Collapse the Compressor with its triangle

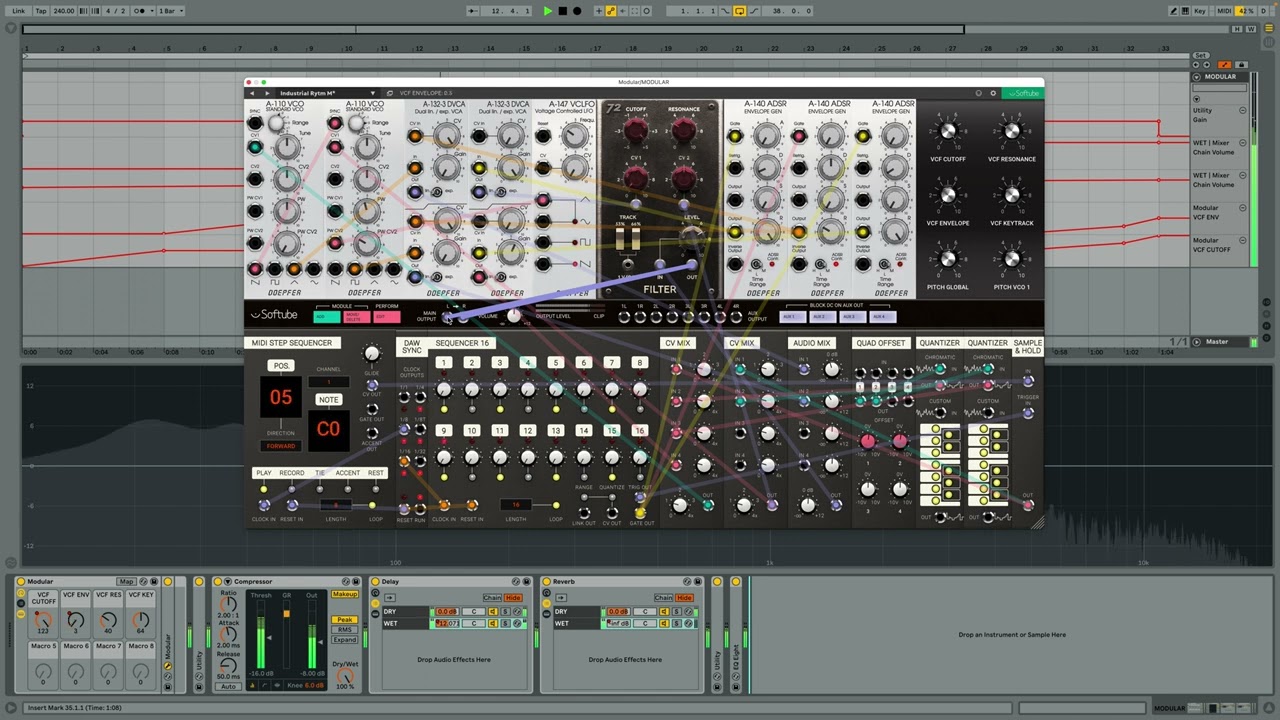click(x=228, y=581)
